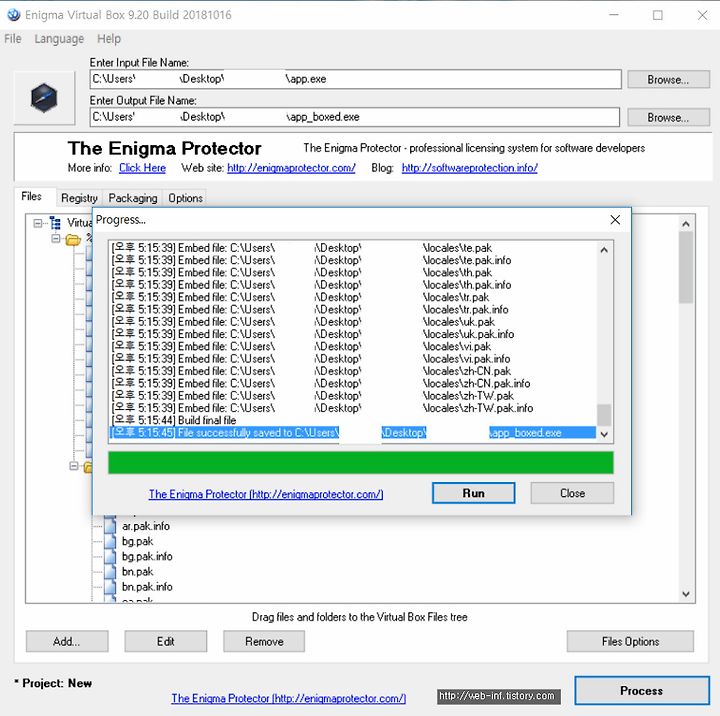
Task: Click the Enigma Virtual Box title bar icon
Action: 13,15
